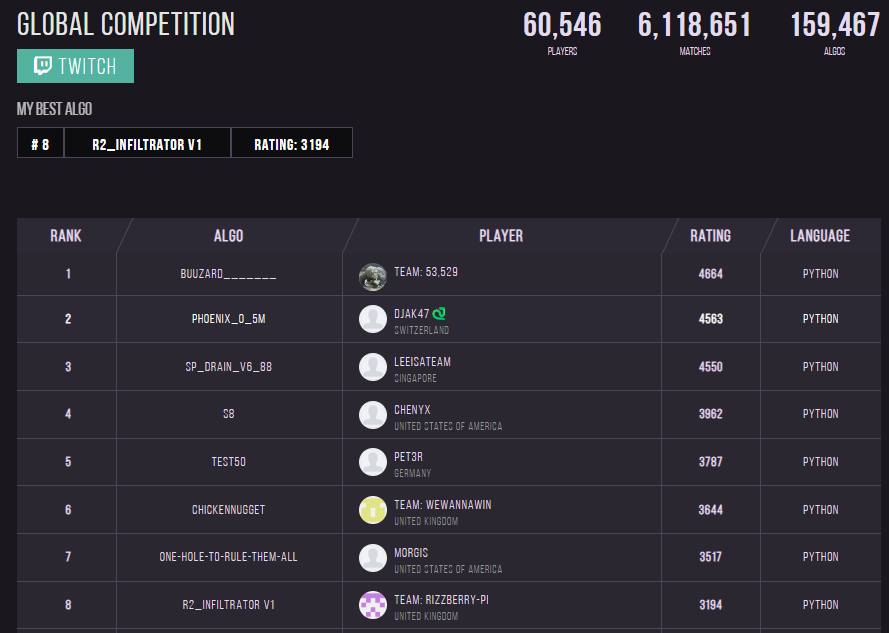
Task: Click the ONE-HOLE-TO-RULE-THEM-ALL algo name
Action: [x=228, y=557]
